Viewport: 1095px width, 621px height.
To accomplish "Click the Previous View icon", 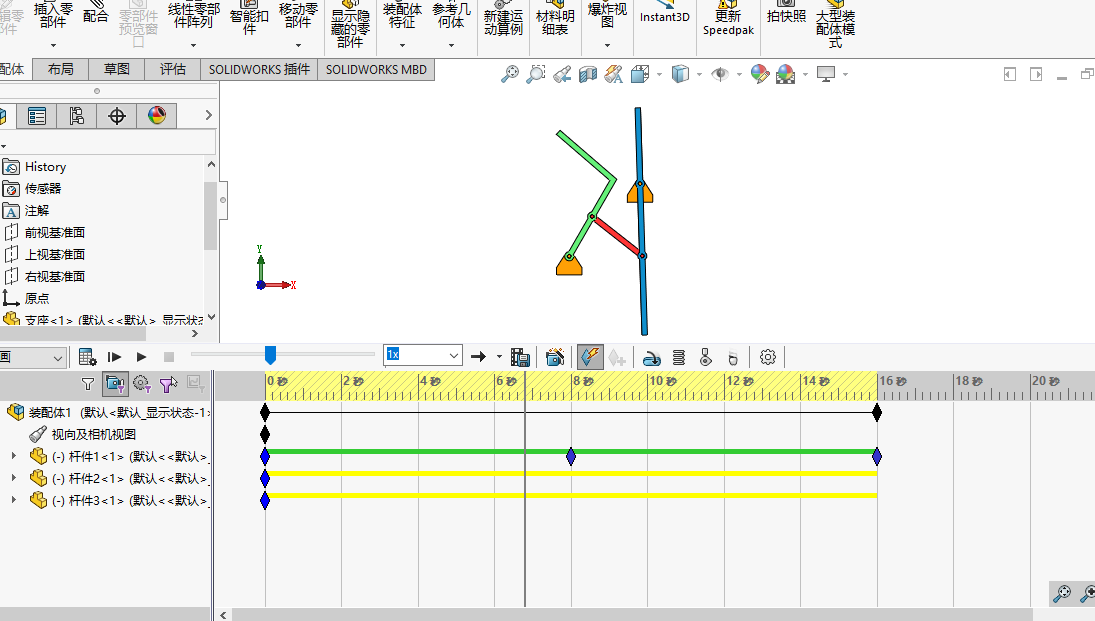I will pos(562,73).
